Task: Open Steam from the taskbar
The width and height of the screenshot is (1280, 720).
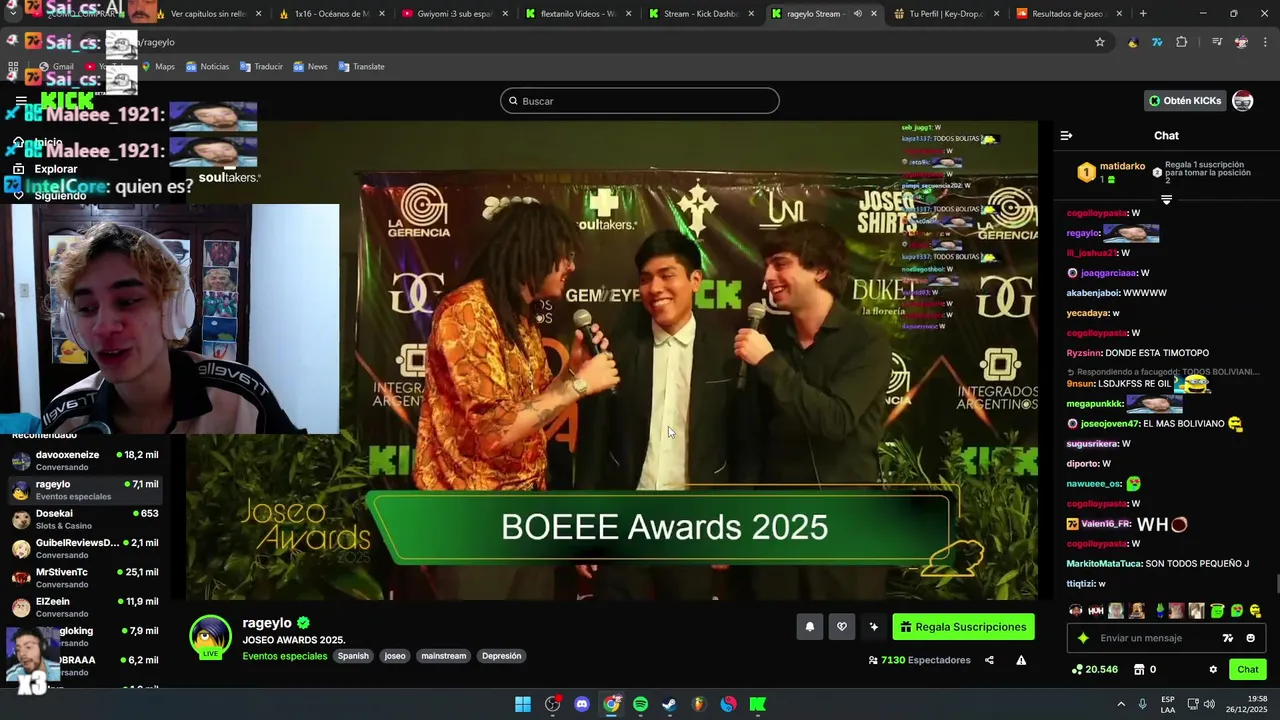Action: tap(669, 704)
